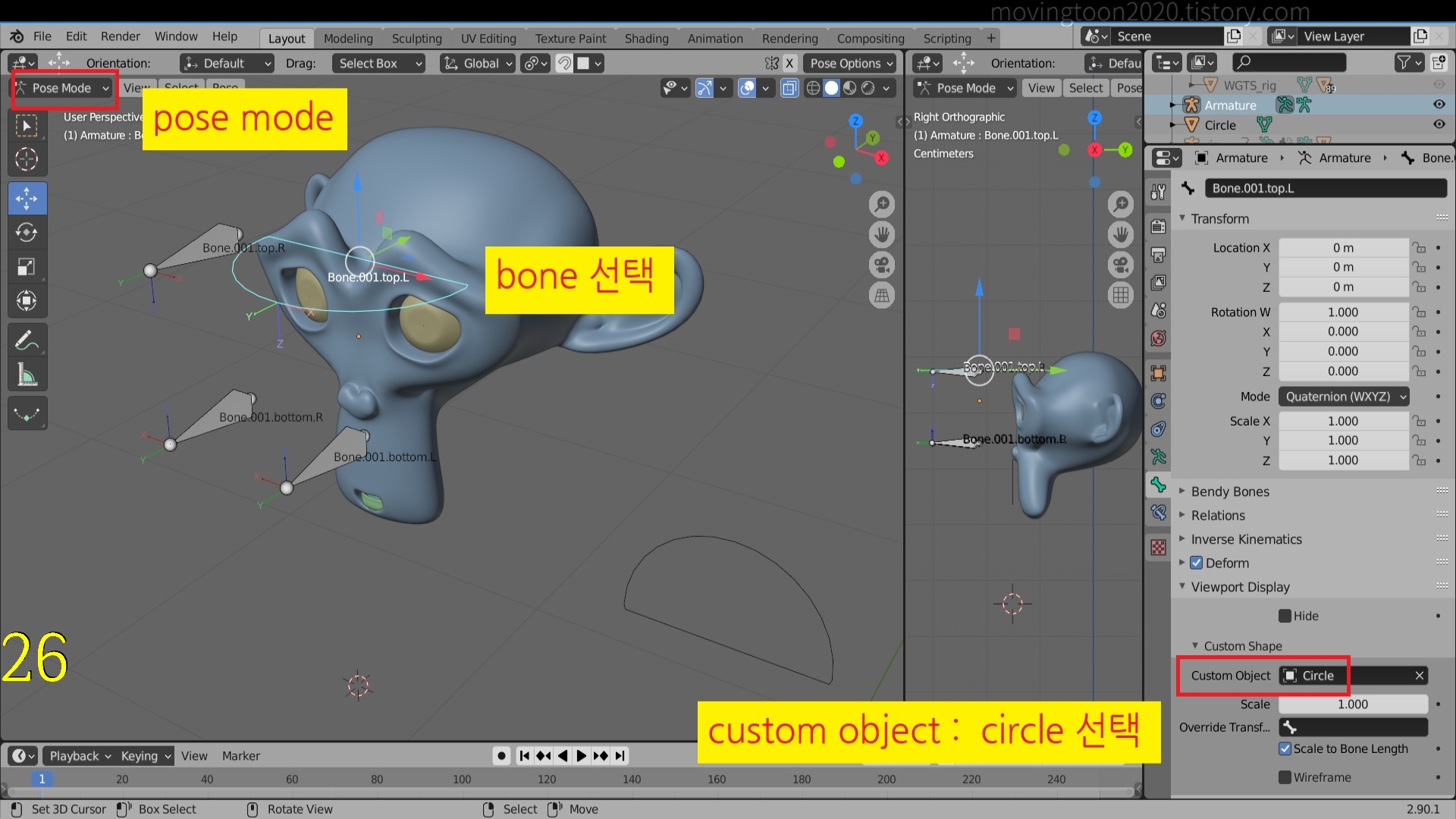Activate the Move tool
Image resolution: width=1456 pixels, height=819 pixels.
pyautogui.click(x=27, y=199)
